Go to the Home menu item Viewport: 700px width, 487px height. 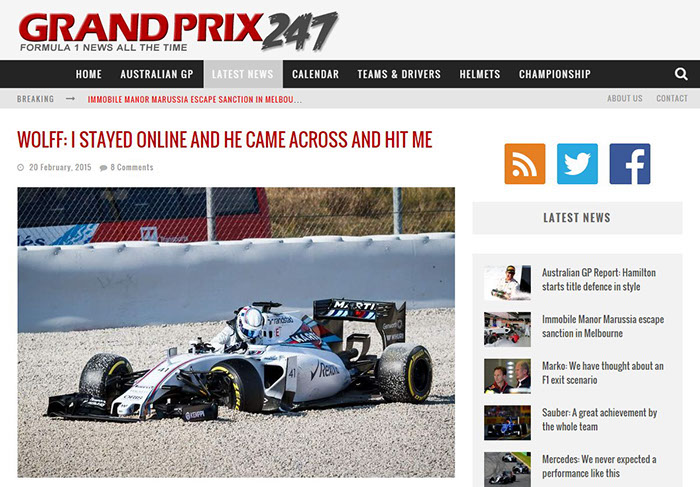pos(88,74)
